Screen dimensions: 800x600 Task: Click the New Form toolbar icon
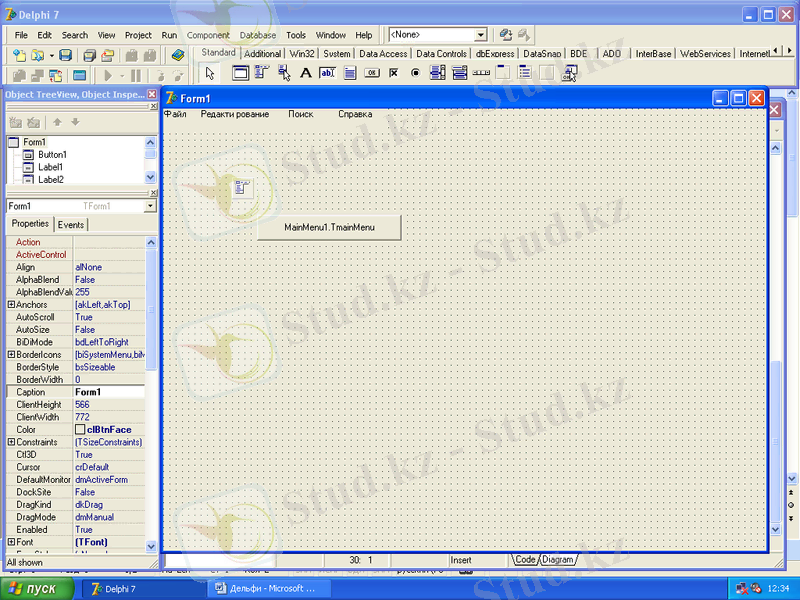[x=80, y=76]
